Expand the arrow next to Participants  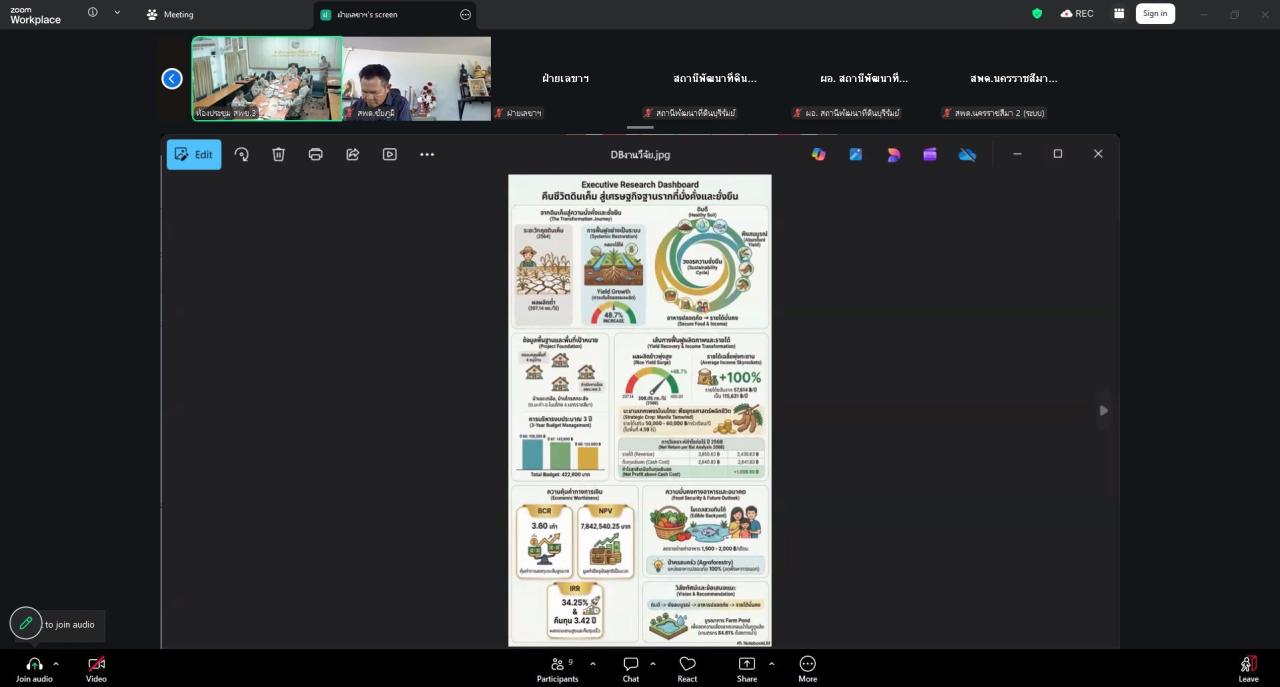coord(593,663)
